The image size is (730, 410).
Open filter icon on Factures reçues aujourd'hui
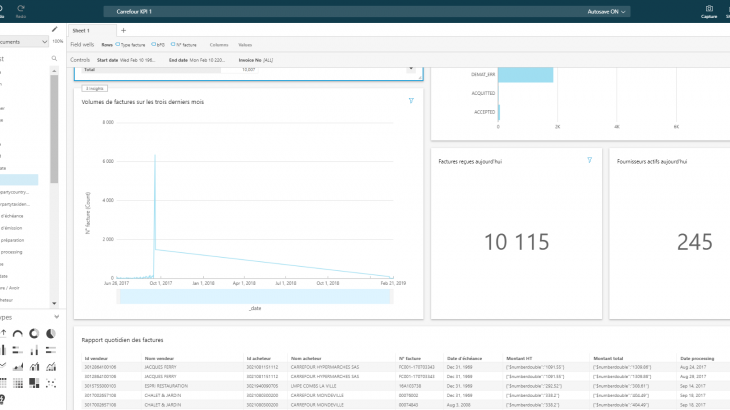tap(590, 160)
